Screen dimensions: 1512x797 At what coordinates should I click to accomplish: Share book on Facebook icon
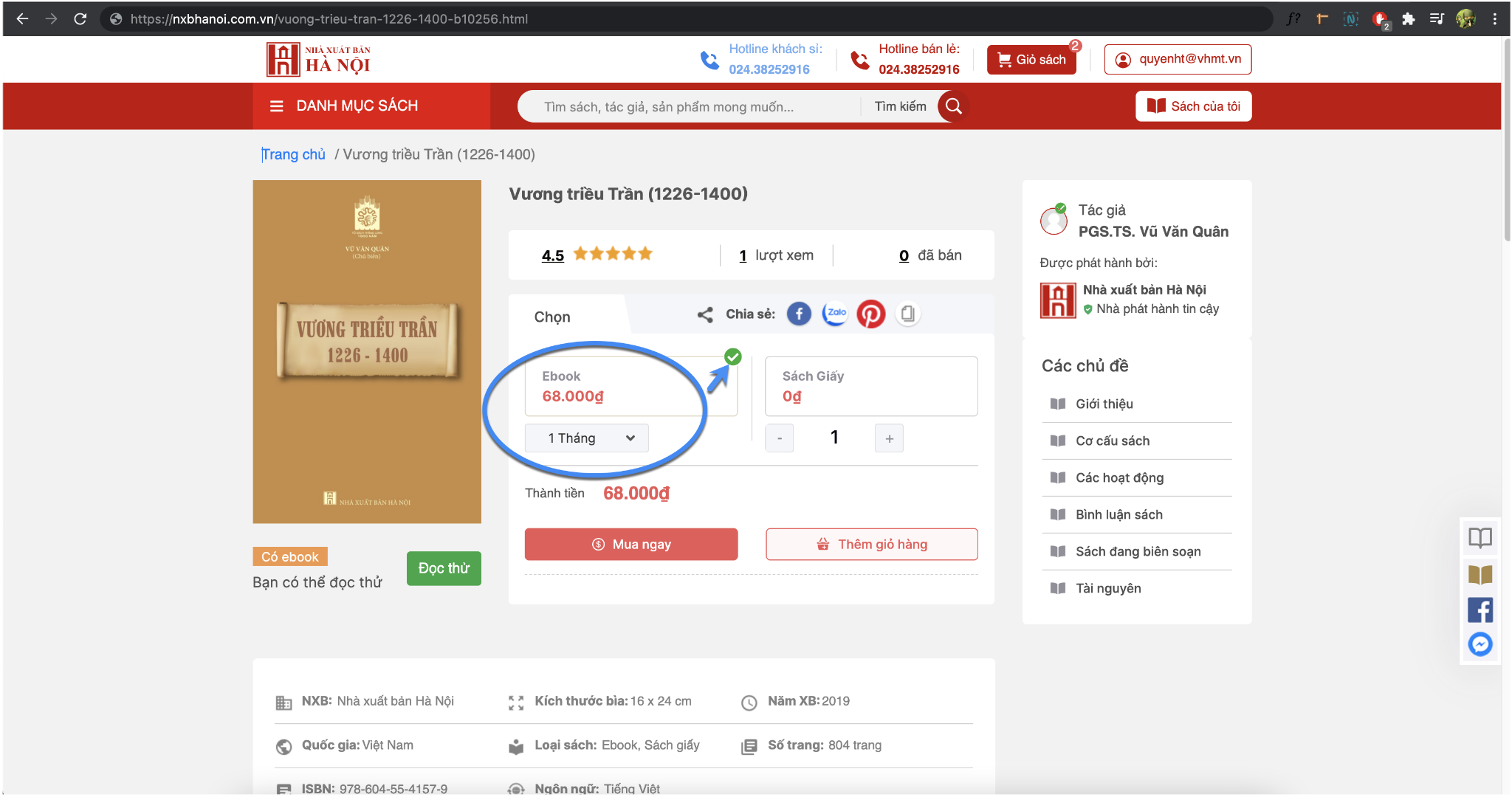[798, 314]
